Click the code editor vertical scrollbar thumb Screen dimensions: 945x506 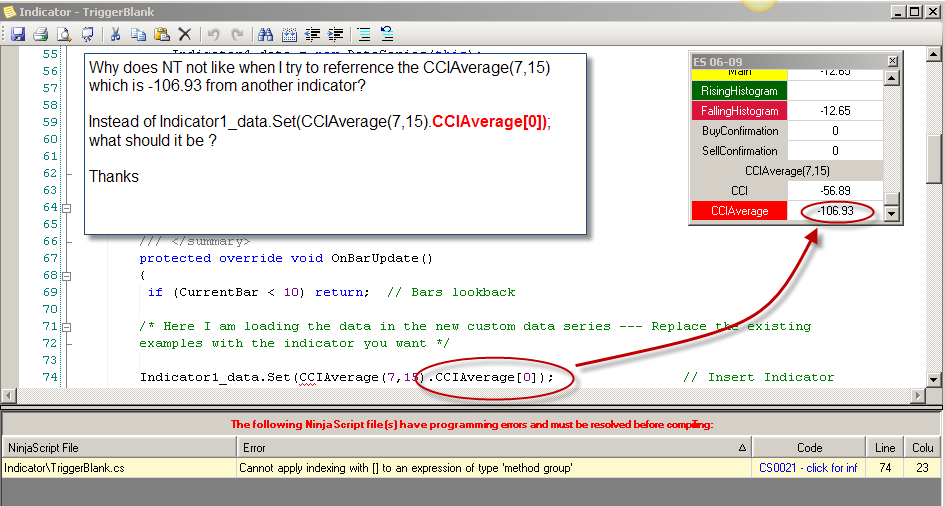(934, 159)
